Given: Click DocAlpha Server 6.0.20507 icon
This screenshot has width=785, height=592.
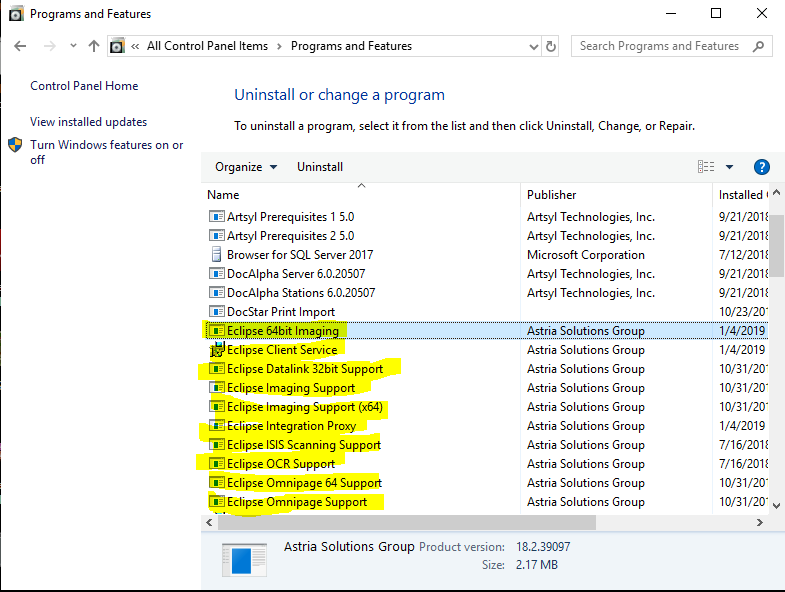Looking at the screenshot, I should coord(216,274).
